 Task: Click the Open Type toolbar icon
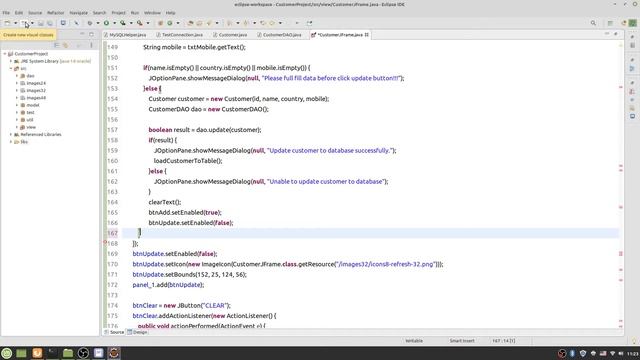(x=190, y=23)
